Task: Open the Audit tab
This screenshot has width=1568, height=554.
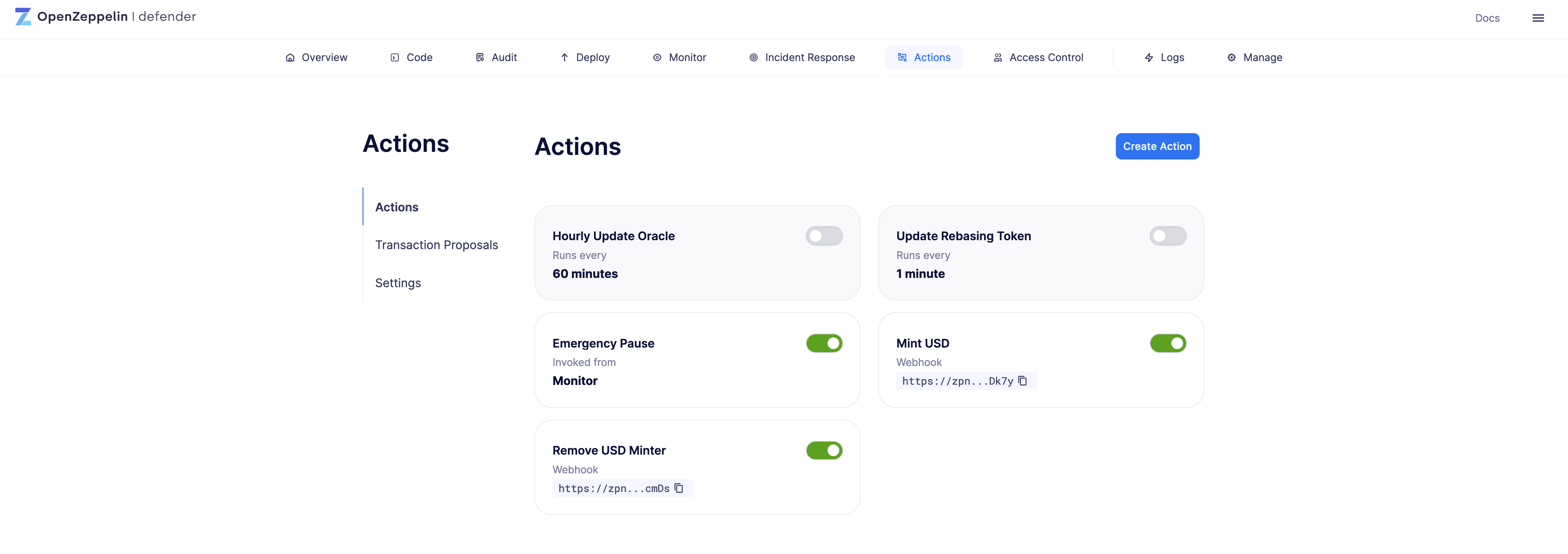Action: coord(496,58)
